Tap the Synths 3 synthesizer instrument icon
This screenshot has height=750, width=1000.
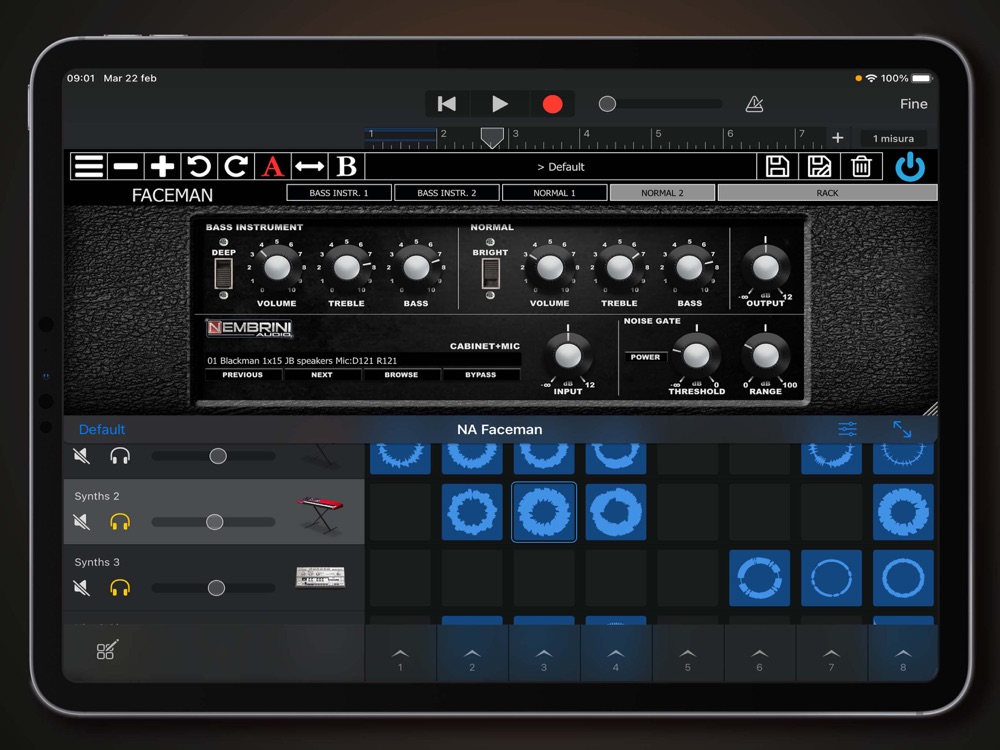click(320, 577)
